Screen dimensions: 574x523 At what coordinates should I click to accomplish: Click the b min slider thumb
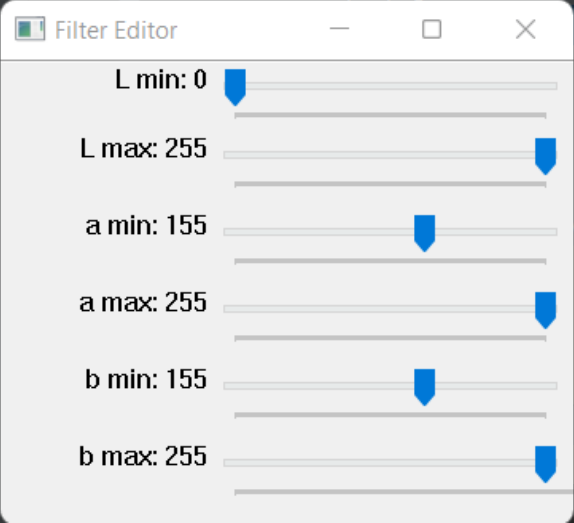(x=425, y=387)
